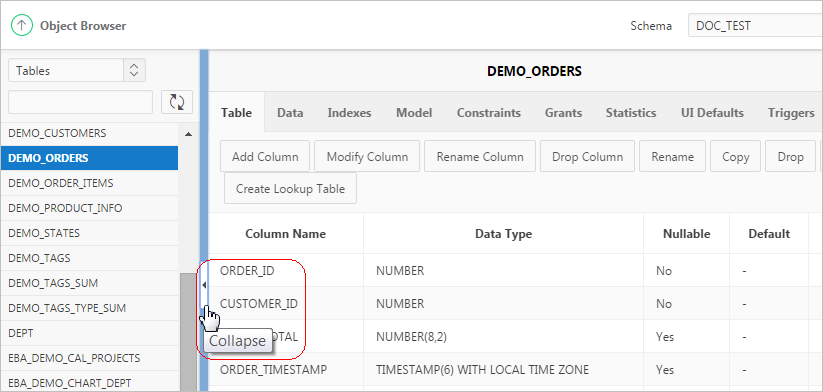Screen dimensions: 823x392
Task: Click the Default column header
Action: click(769, 234)
